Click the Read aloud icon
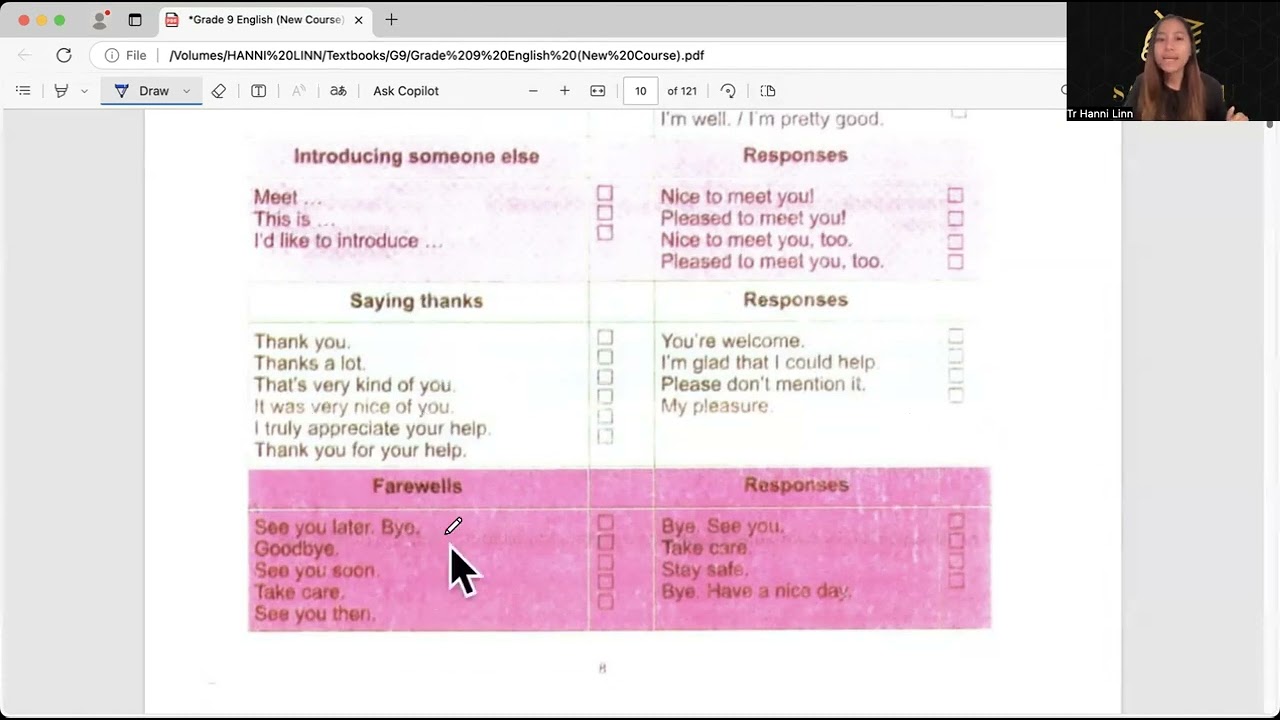The image size is (1280, 720). click(298, 91)
